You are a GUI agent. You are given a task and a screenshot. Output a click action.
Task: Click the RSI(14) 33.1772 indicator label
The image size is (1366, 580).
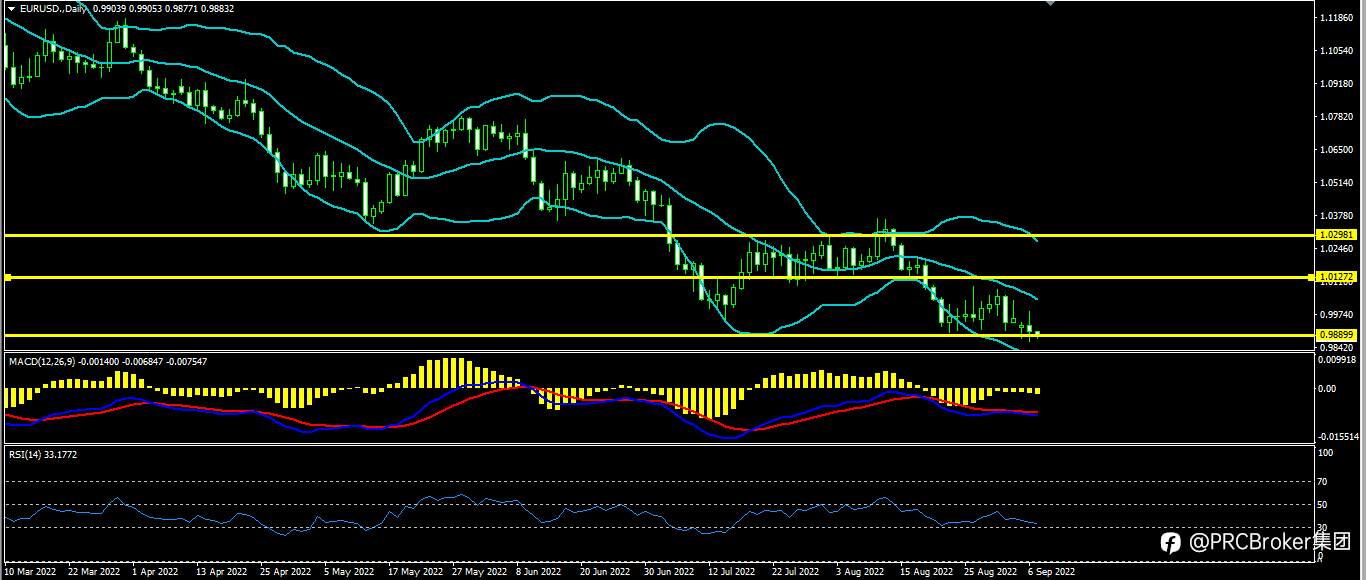point(43,454)
